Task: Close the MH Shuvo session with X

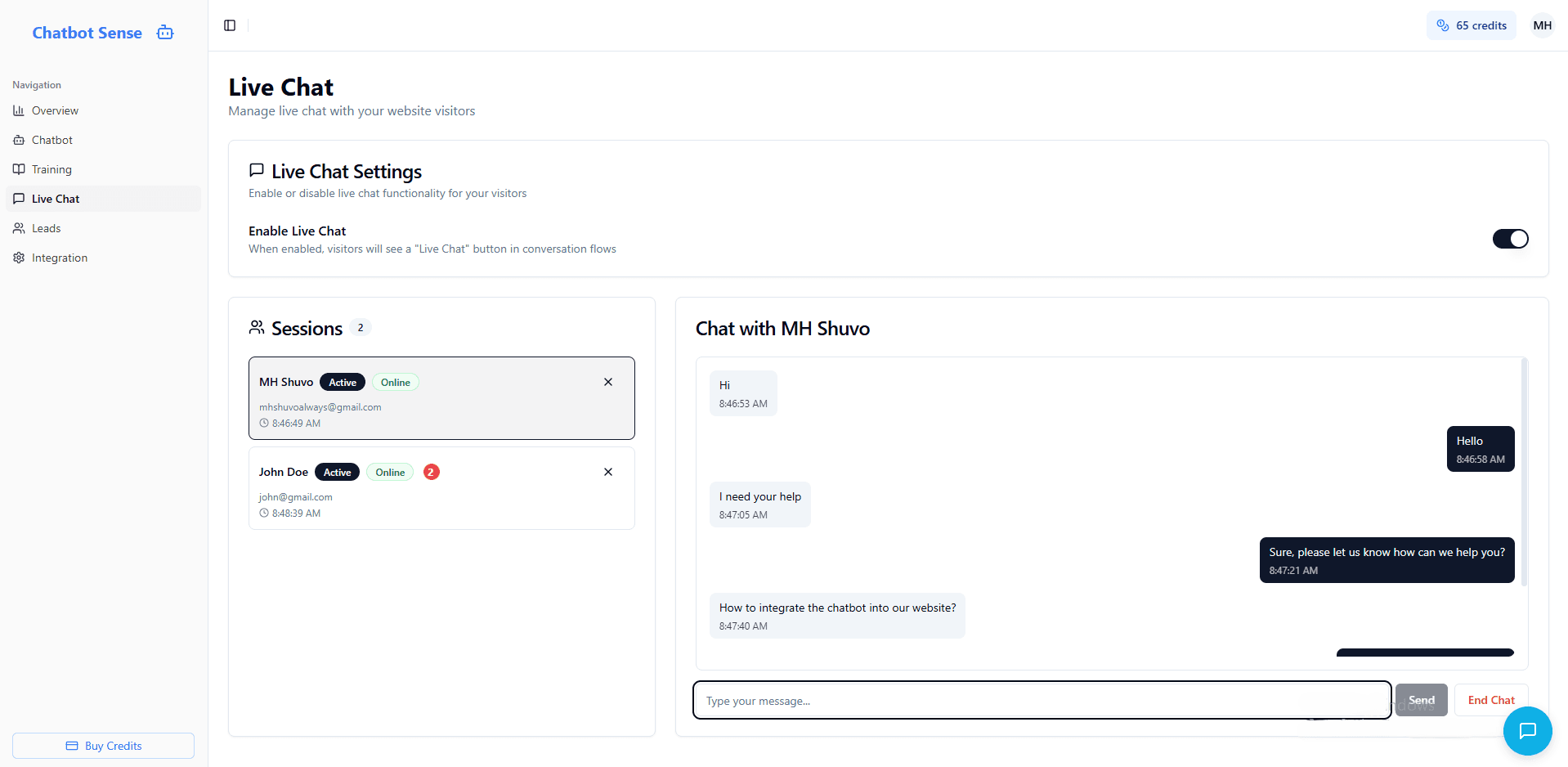Action: coord(608,382)
